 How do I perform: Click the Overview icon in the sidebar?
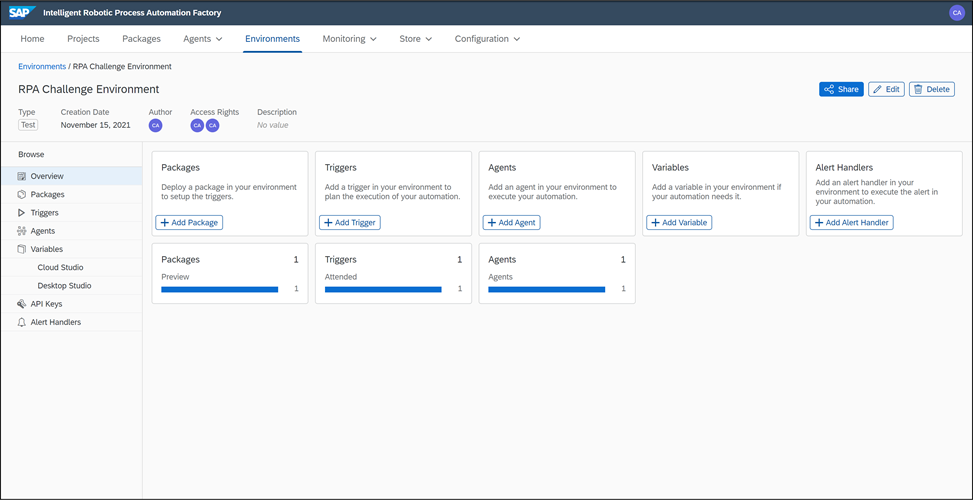coord(22,176)
